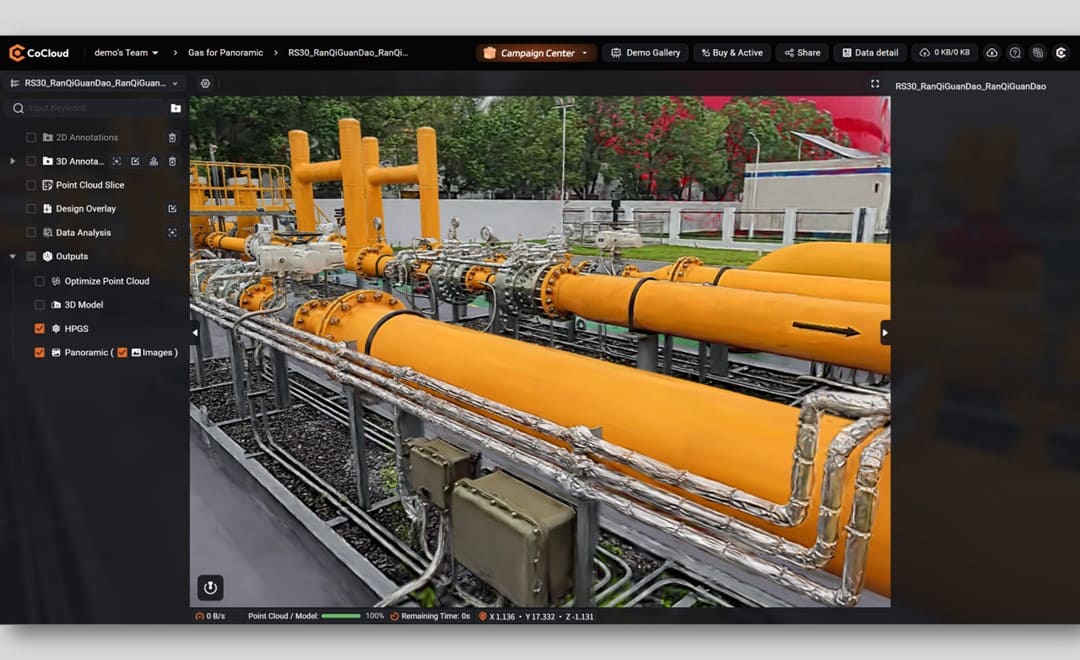Open the user account avatar icon
Image resolution: width=1080 pixels, height=660 pixels.
tap(1061, 53)
